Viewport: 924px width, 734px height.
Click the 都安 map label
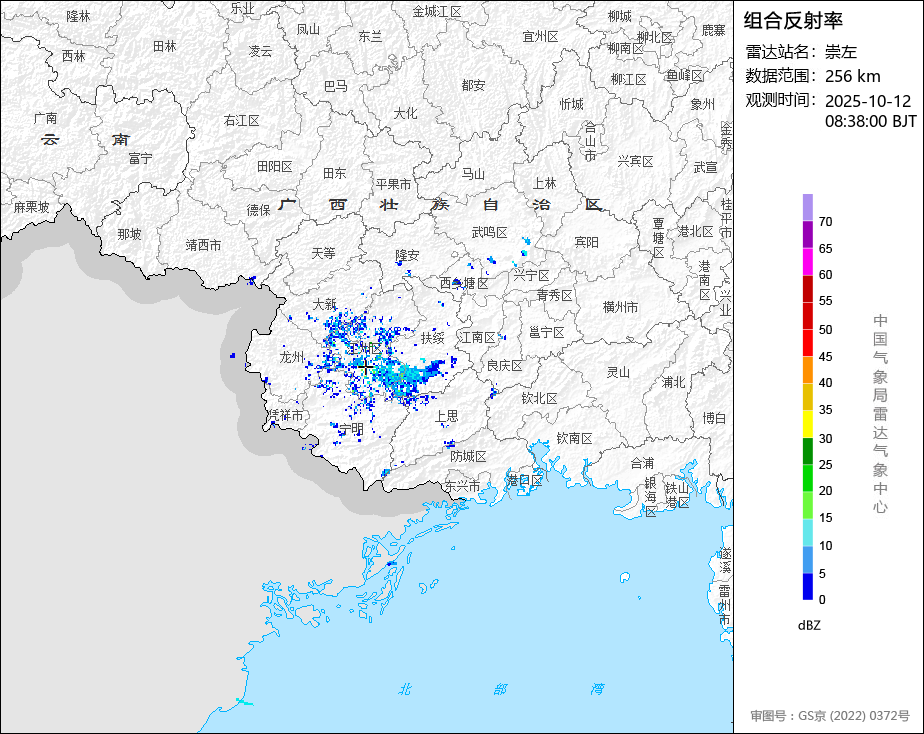(473, 85)
